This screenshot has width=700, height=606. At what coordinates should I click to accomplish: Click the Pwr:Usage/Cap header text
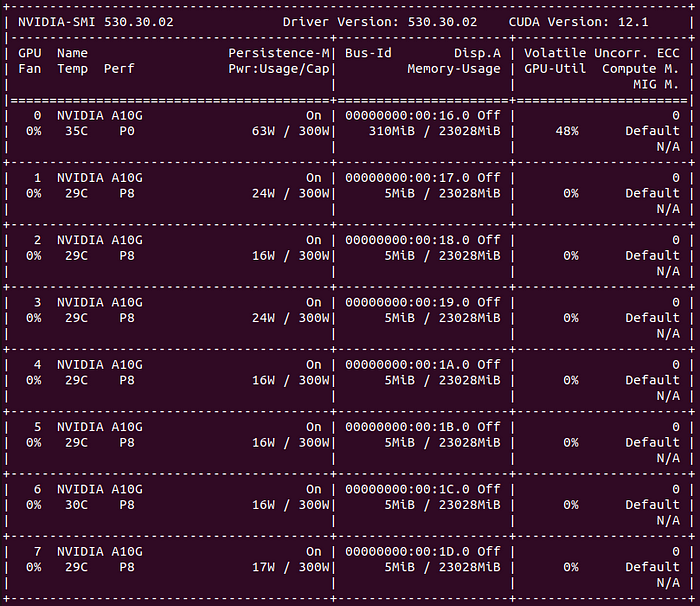coord(279,69)
